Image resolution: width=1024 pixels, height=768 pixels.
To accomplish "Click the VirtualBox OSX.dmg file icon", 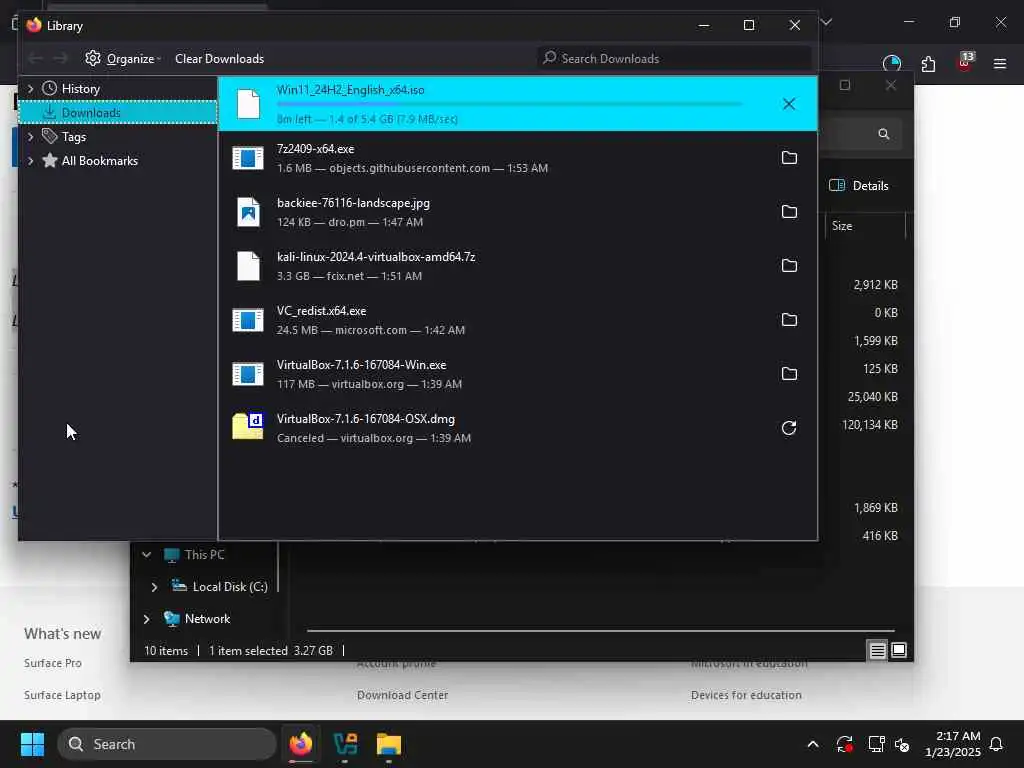I will click(x=248, y=426).
